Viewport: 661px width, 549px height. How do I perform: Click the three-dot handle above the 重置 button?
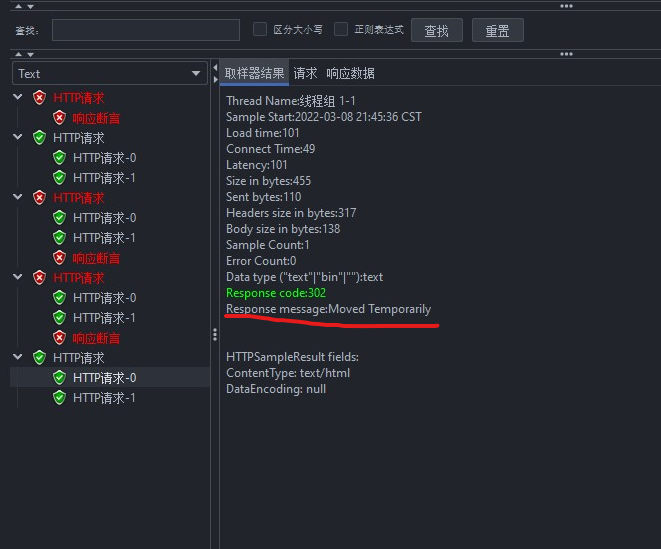(x=566, y=6)
